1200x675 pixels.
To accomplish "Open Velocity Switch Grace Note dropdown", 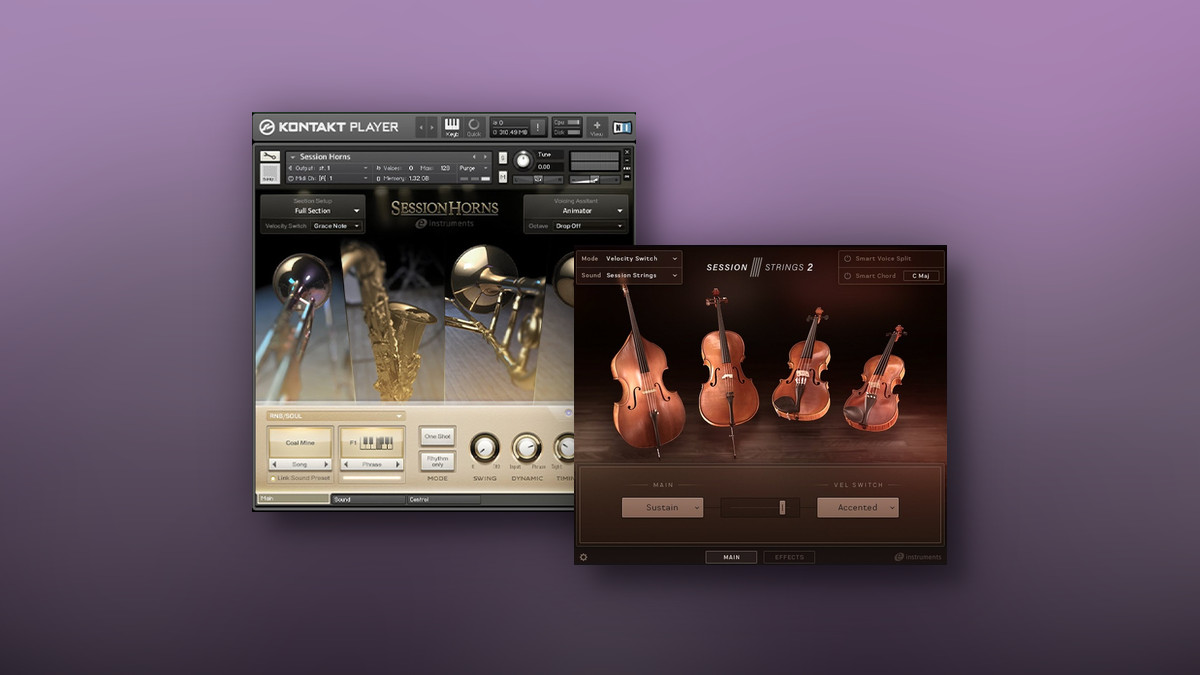I will point(336,226).
